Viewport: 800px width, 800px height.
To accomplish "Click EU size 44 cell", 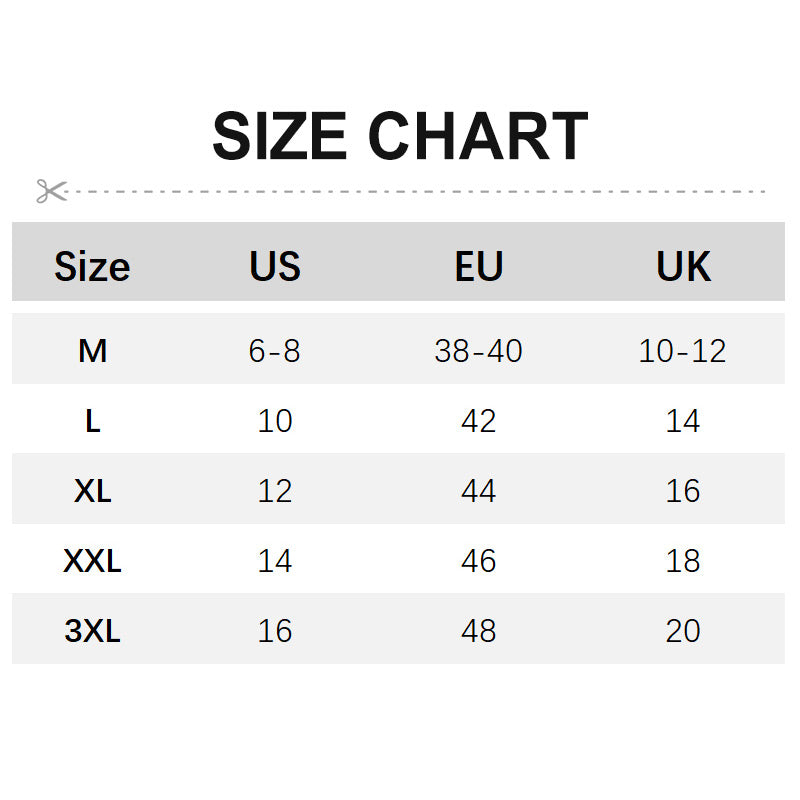I will (478, 491).
